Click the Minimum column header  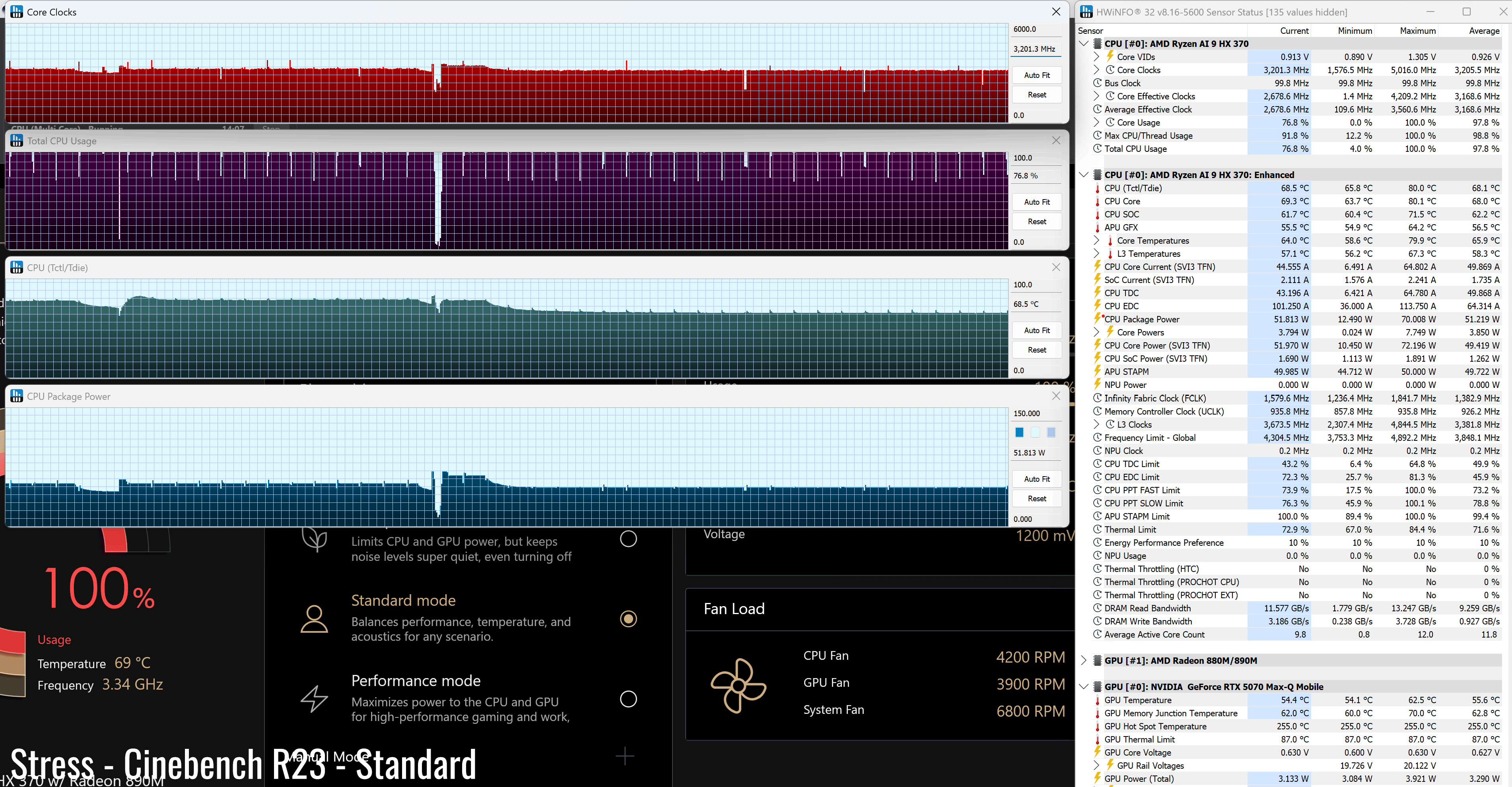click(1342, 31)
